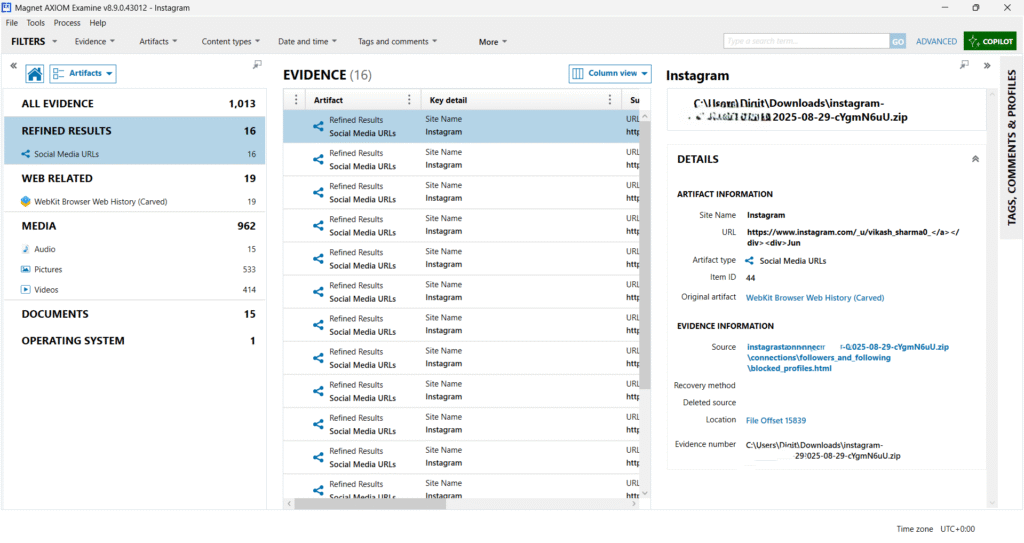Click the Social Media URLs share icon in sidebar
Viewport: 1024px width, 543px height.
coord(25,154)
